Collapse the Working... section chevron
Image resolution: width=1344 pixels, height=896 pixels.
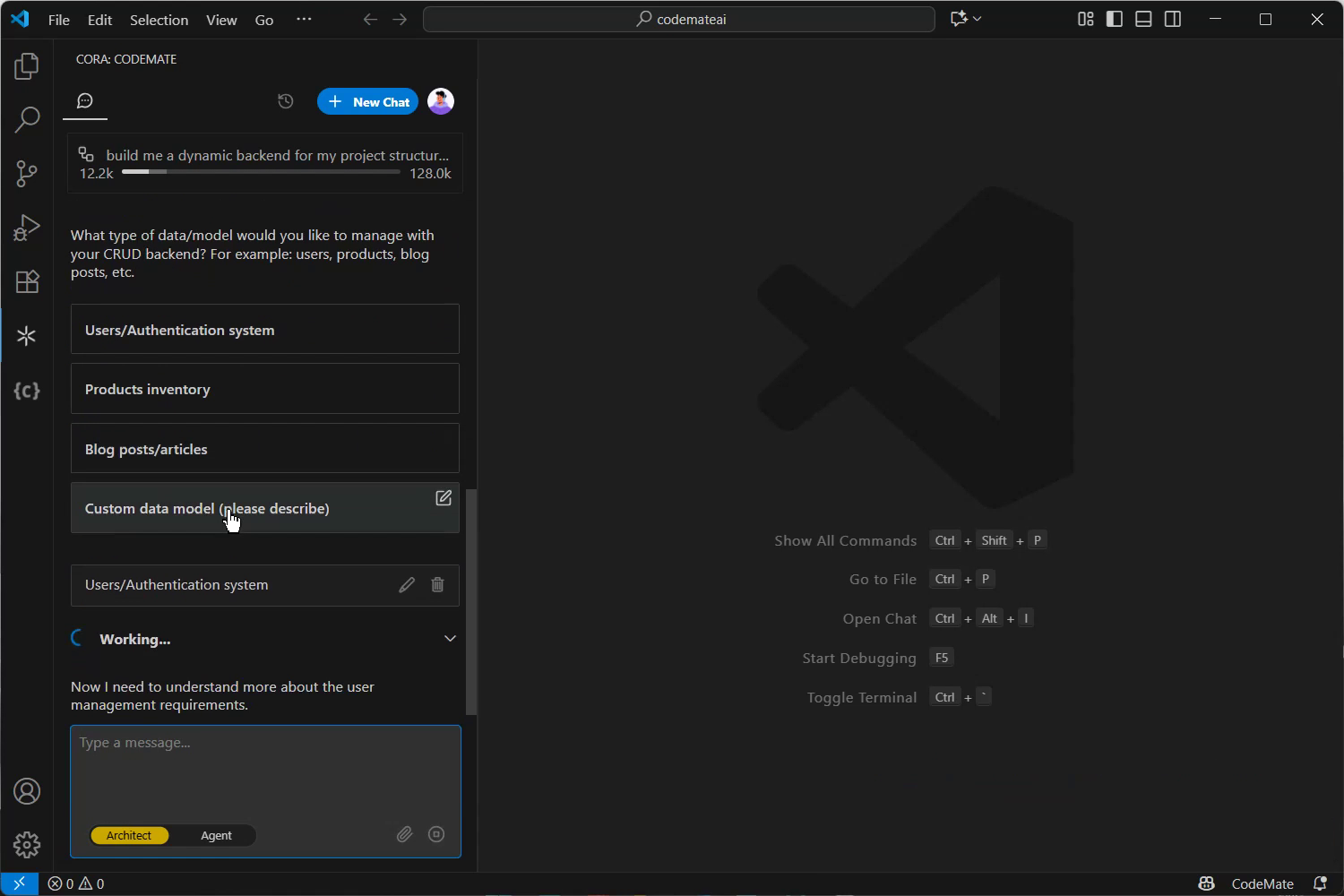[x=450, y=639]
